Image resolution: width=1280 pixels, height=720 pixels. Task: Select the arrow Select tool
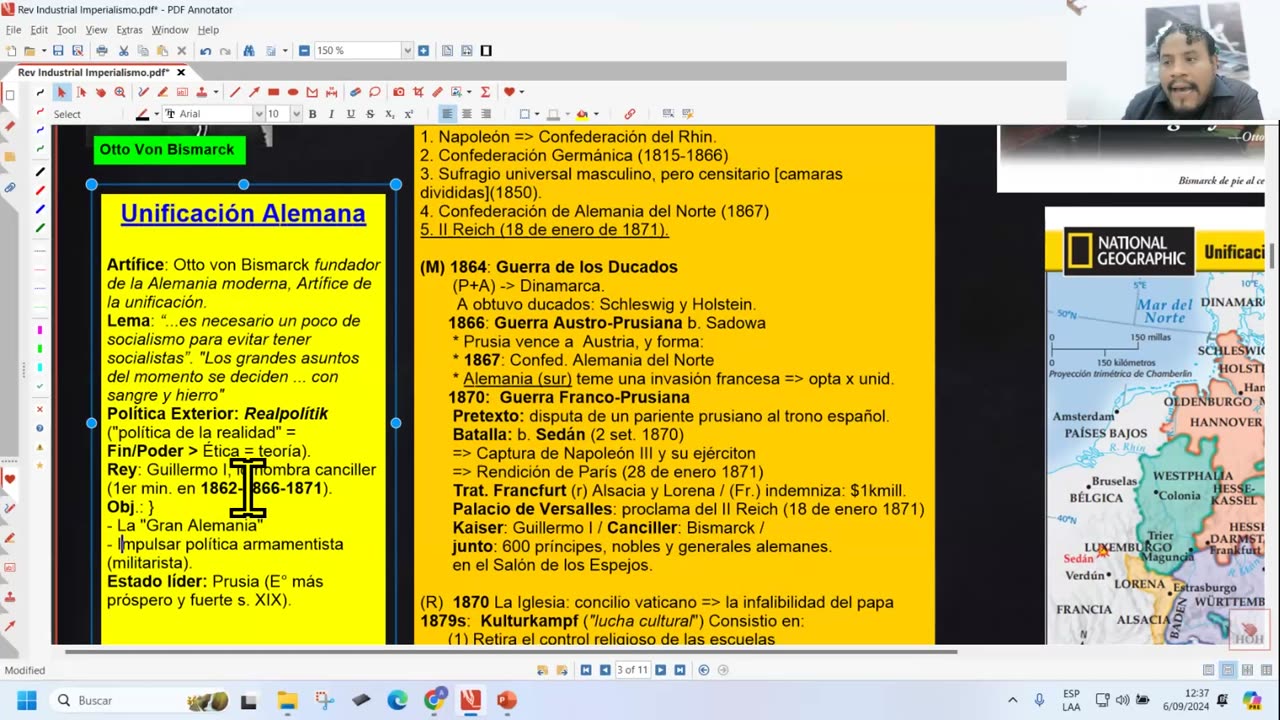coord(62,92)
